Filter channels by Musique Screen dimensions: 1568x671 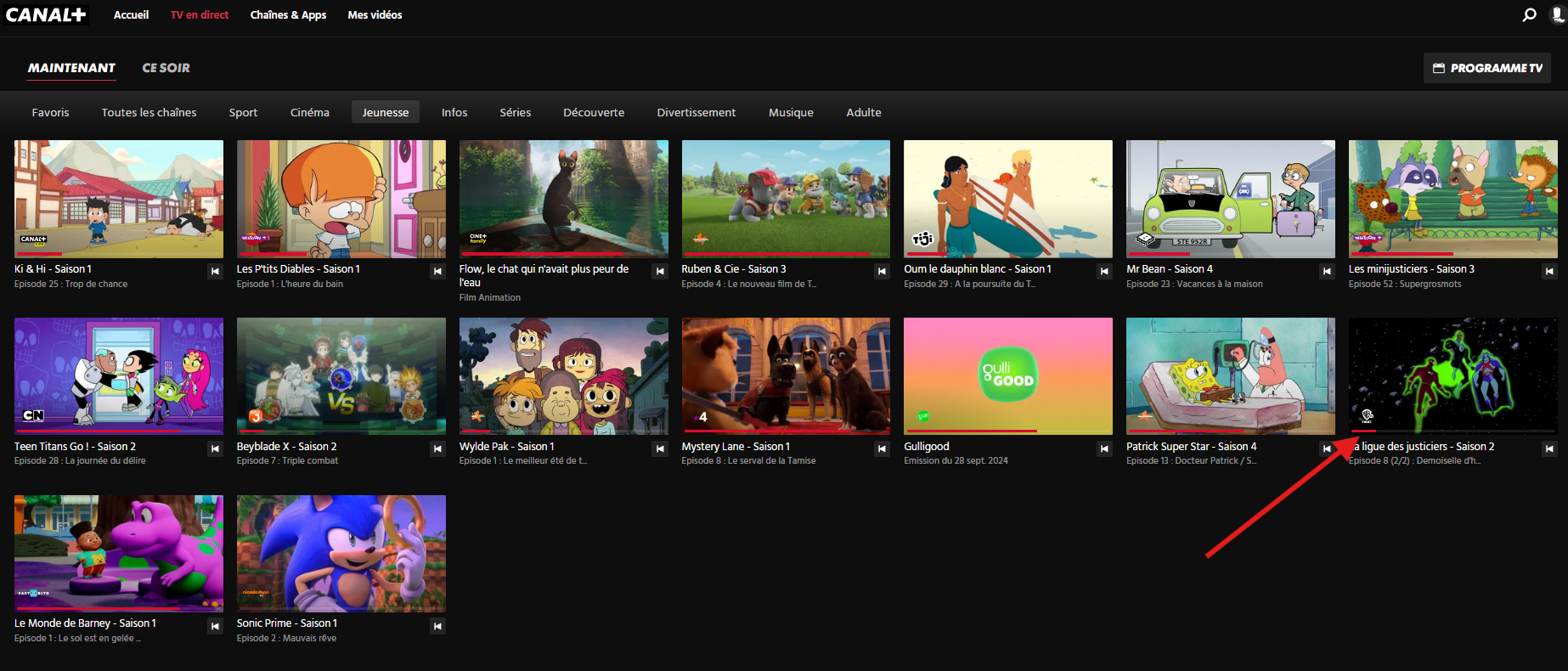791,112
